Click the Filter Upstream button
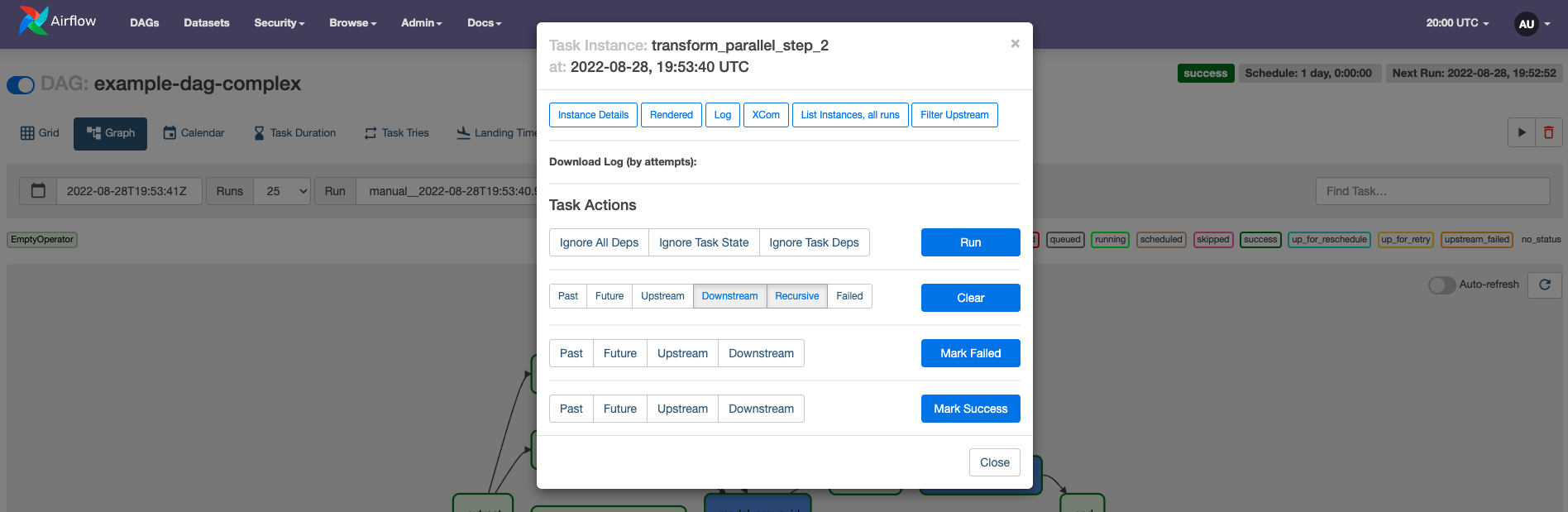Viewport: 1568px width, 512px height. [x=954, y=115]
